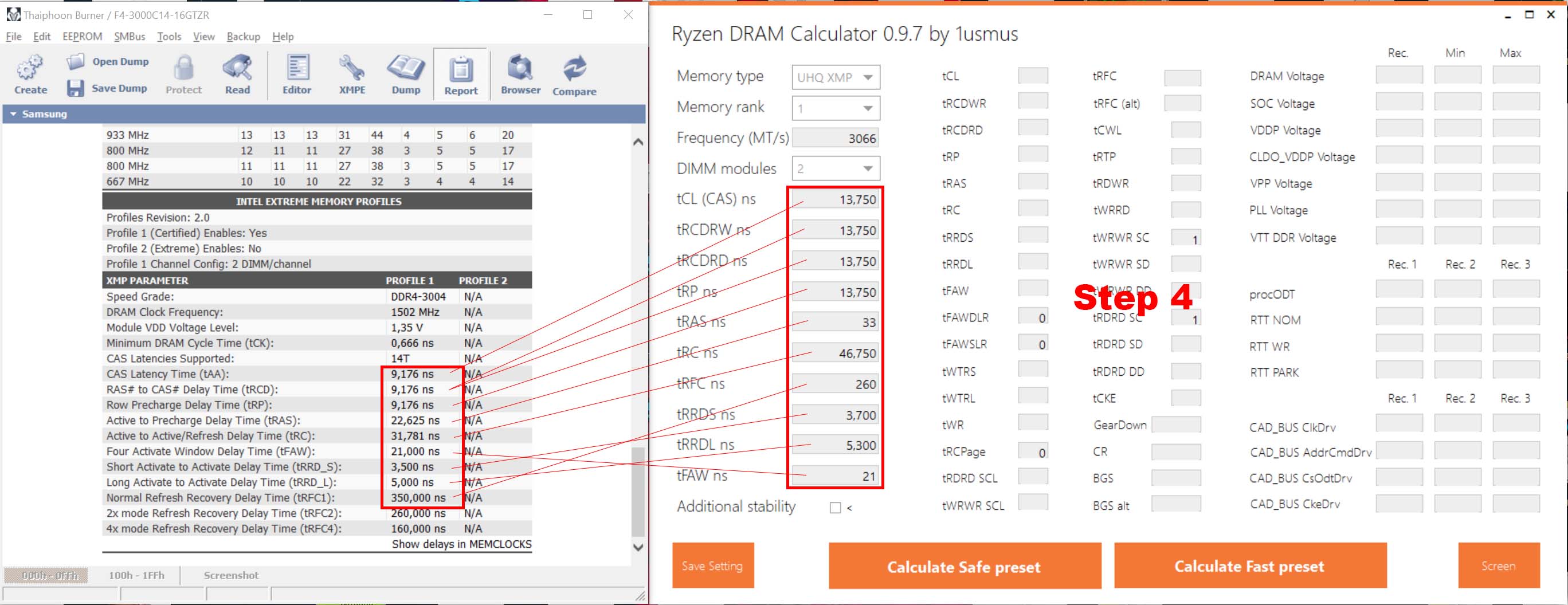1568x605 pixels.
Task: Click the Screen button
Action: pyautogui.click(x=1499, y=565)
